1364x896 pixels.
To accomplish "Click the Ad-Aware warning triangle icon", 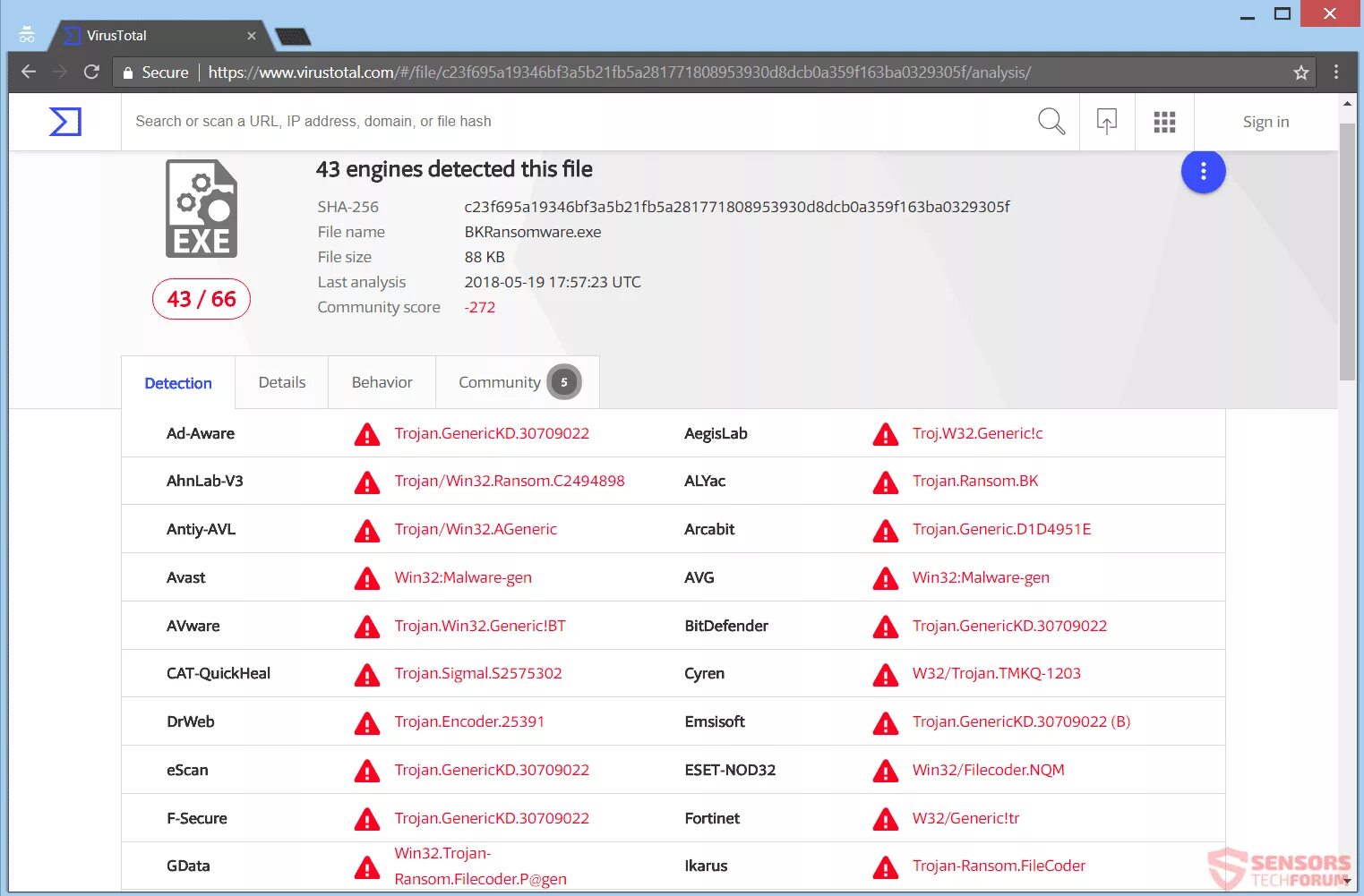I will point(366,434).
